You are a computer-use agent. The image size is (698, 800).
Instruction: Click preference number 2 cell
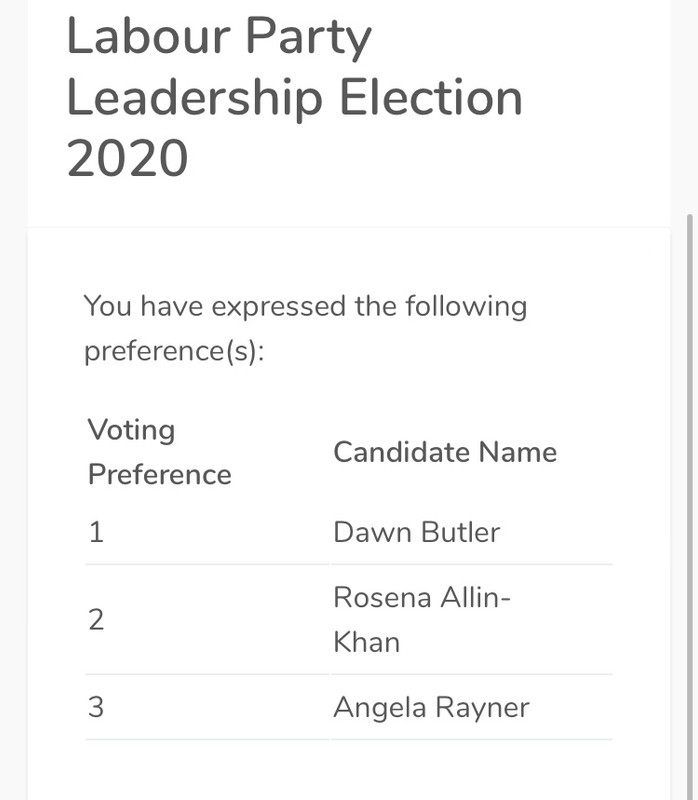coord(96,620)
